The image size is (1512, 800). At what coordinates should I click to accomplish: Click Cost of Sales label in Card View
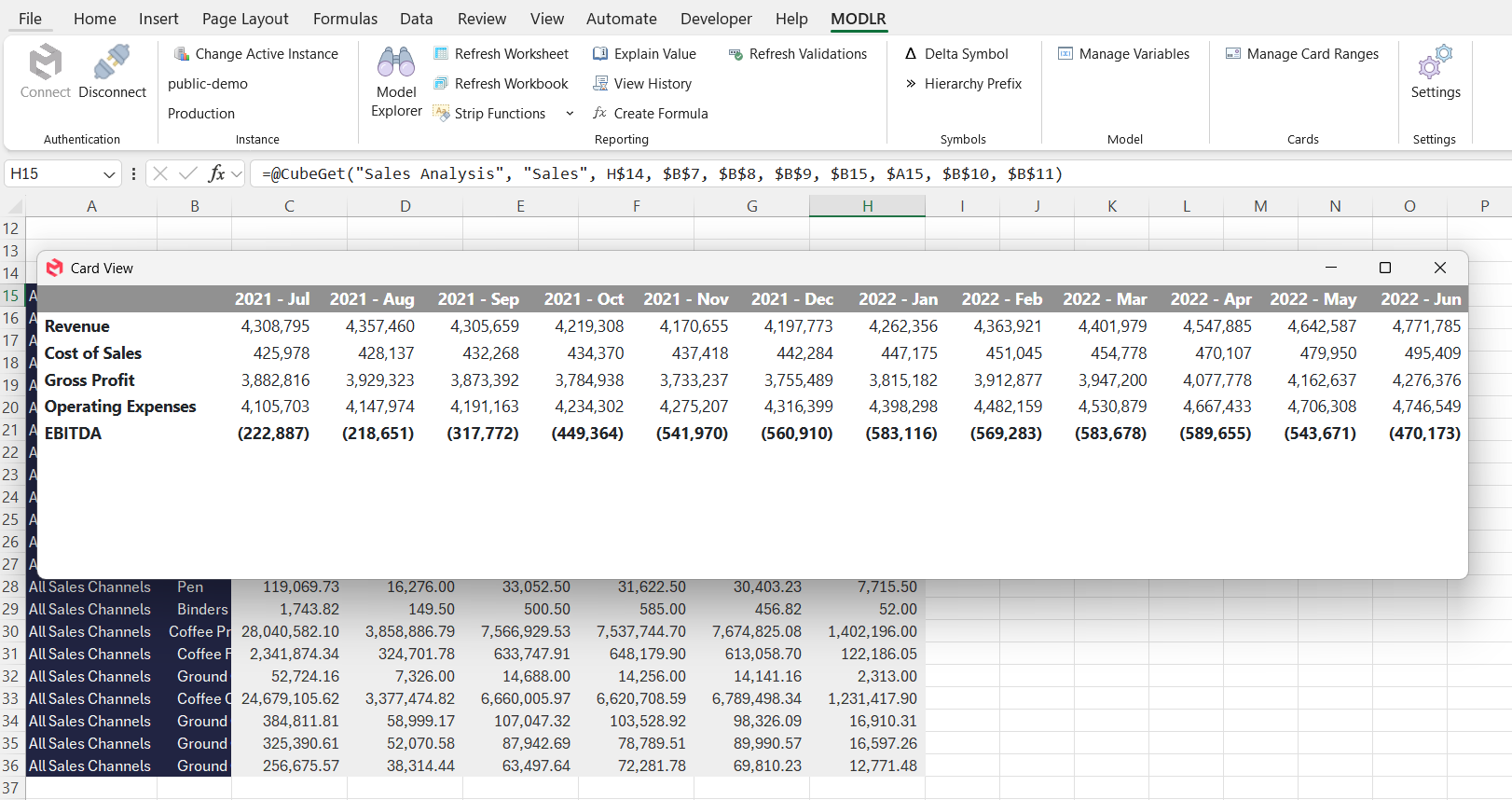coord(93,353)
